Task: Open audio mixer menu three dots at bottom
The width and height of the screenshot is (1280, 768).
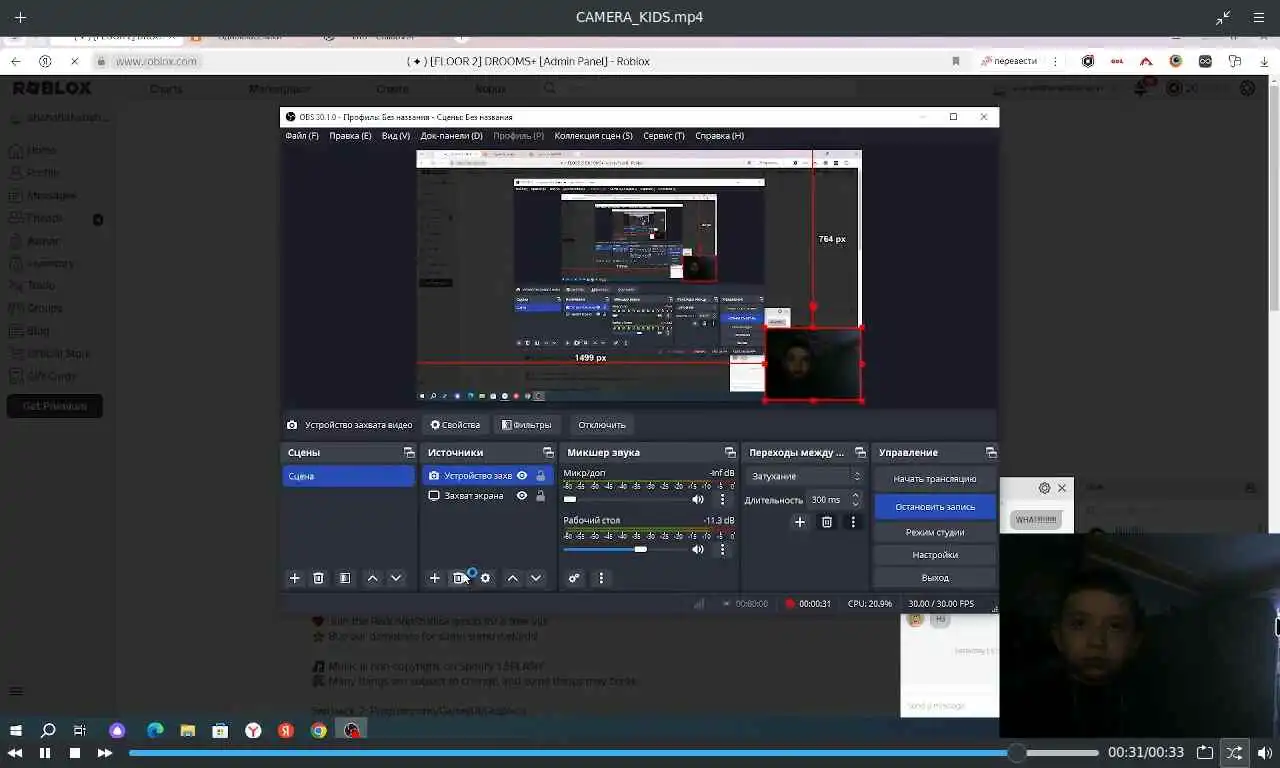Action: 601,578
